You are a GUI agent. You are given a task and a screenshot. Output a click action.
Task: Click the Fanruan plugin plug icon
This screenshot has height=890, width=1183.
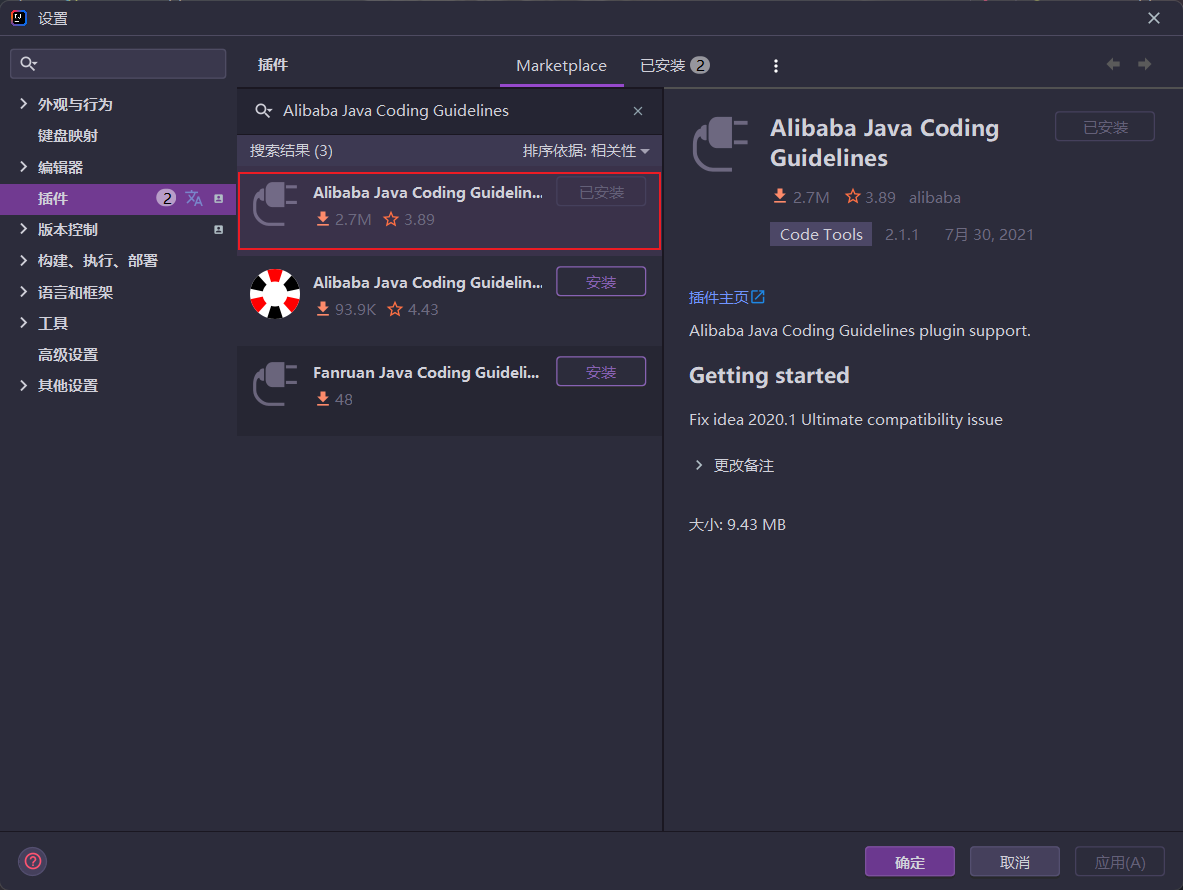[x=275, y=384]
